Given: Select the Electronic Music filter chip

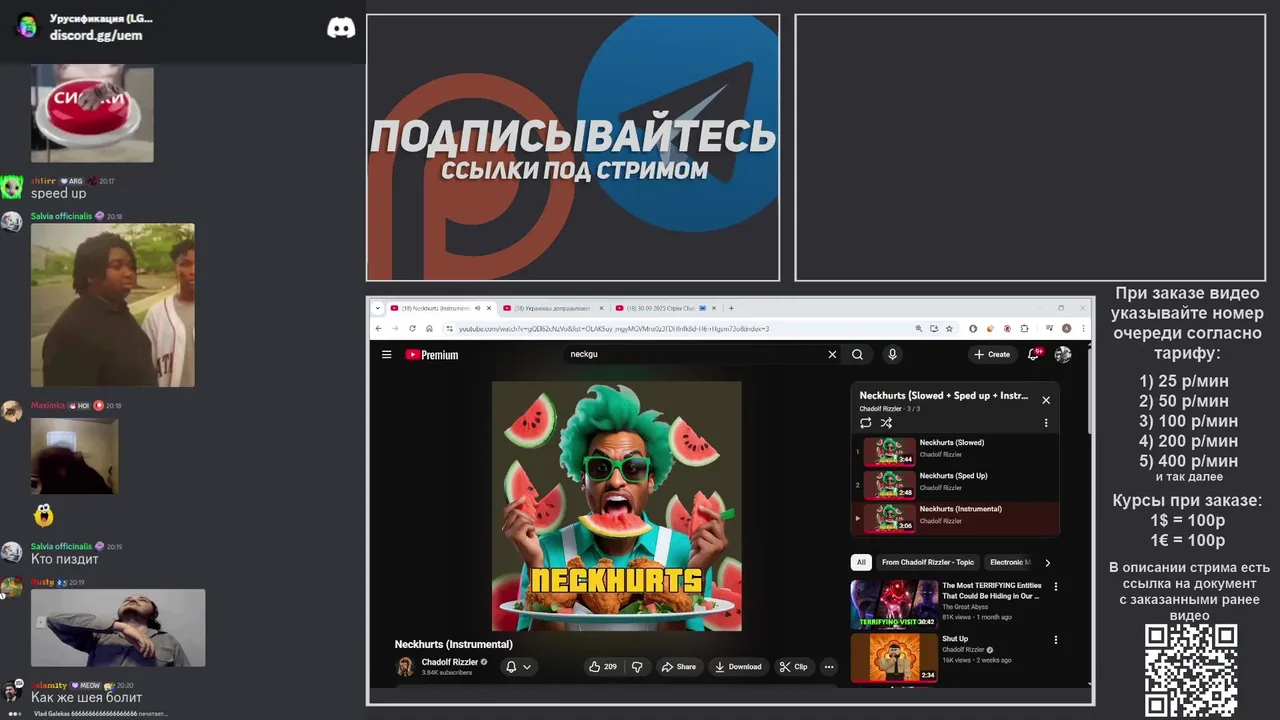Looking at the screenshot, I should coord(1008,562).
